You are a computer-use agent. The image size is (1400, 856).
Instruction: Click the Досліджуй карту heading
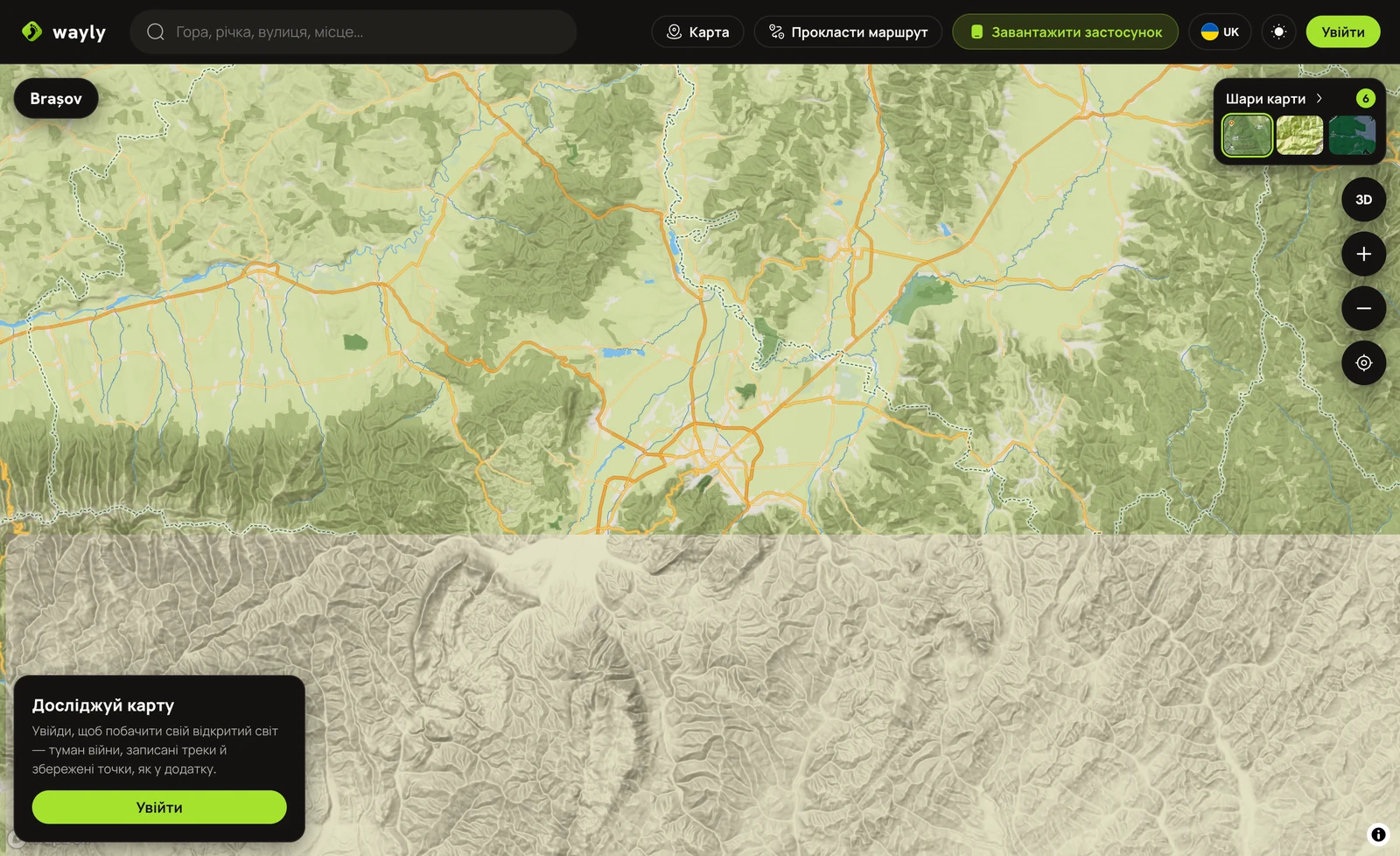tap(103, 705)
